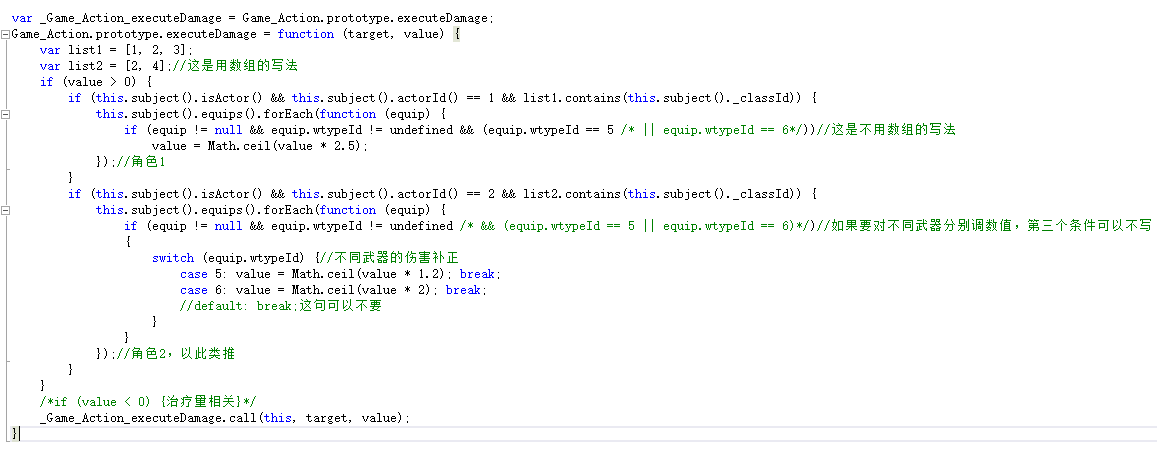This screenshot has width=1157, height=454.
Task: Click the 'if (value > 0) {' line
Action: click(x=96, y=82)
